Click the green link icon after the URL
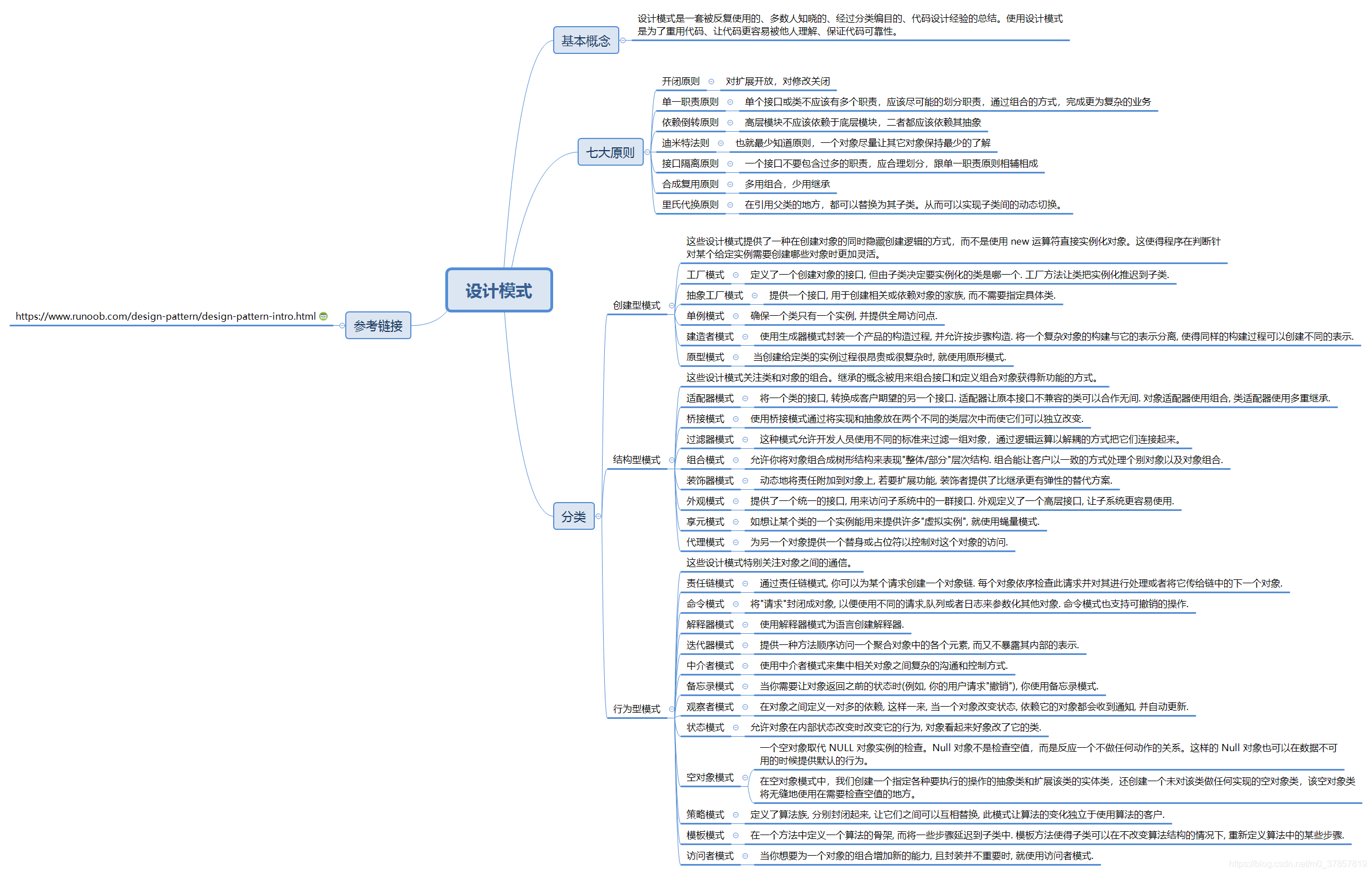This screenshot has width=1372, height=874. 324,316
